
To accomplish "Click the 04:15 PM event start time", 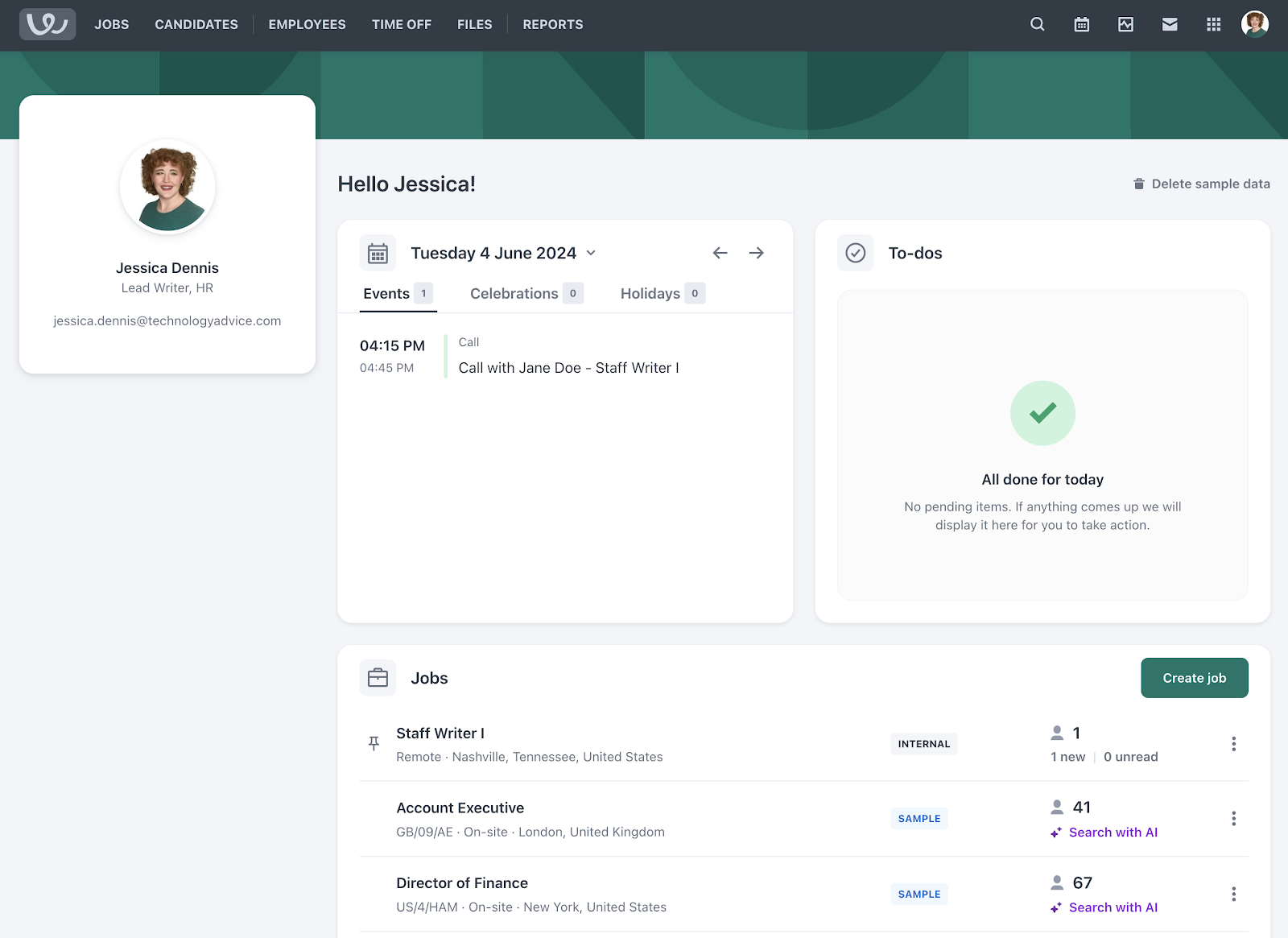I will click(392, 345).
